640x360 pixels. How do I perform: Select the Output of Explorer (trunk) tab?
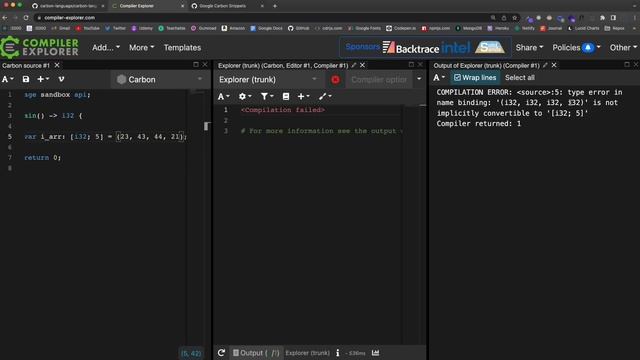pyautogui.click(x=487, y=65)
